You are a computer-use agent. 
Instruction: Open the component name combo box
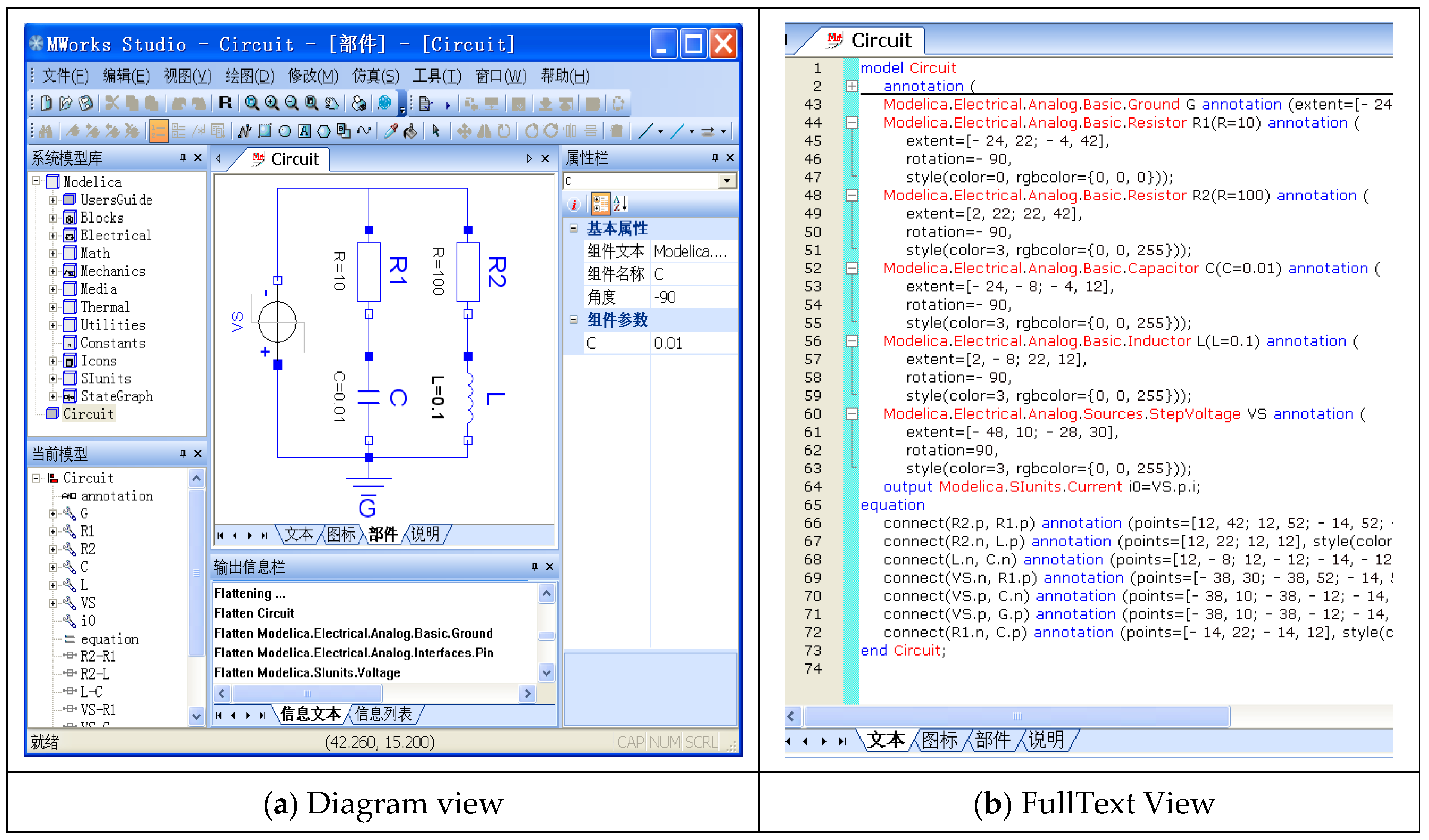click(x=726, y=181)
